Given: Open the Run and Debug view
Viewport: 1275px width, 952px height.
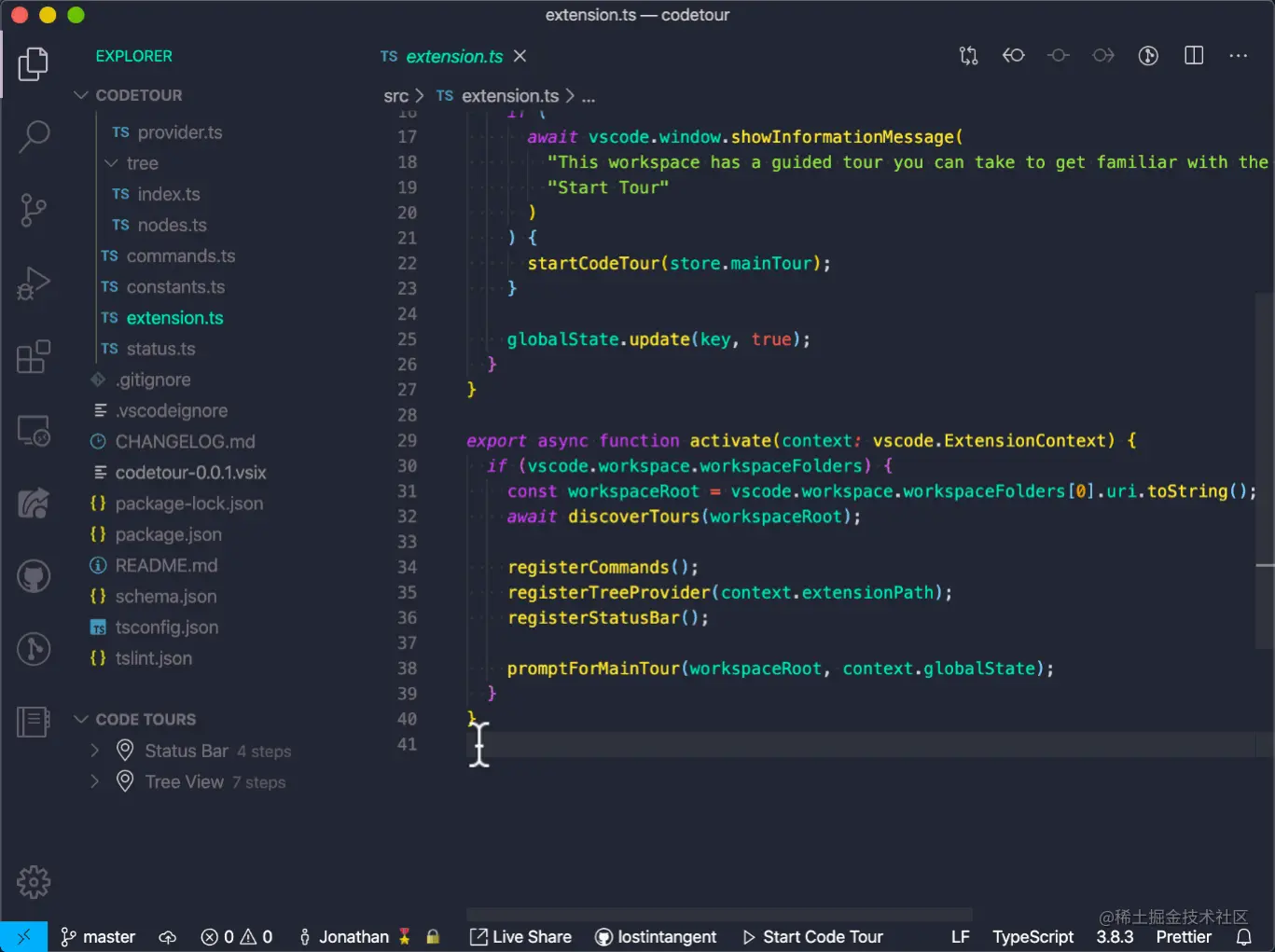Looking at the screenshot, I should [x=34, y=283].
